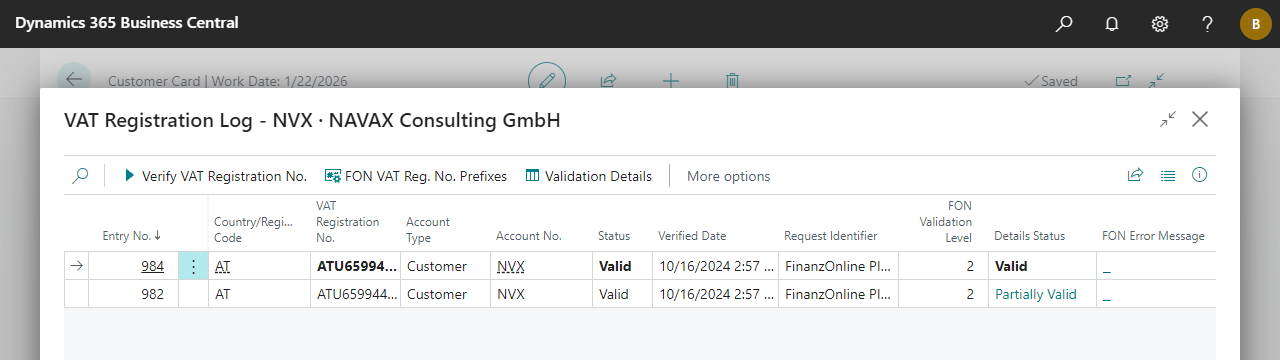The width and height of the screenshot is (1280, 360).
Task: Show more options for entry 984
Action: click(194, 266)
